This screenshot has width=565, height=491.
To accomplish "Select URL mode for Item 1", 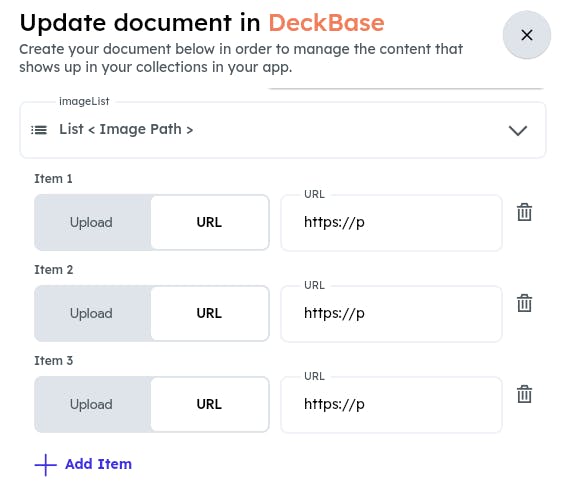I will pos(209,222).
